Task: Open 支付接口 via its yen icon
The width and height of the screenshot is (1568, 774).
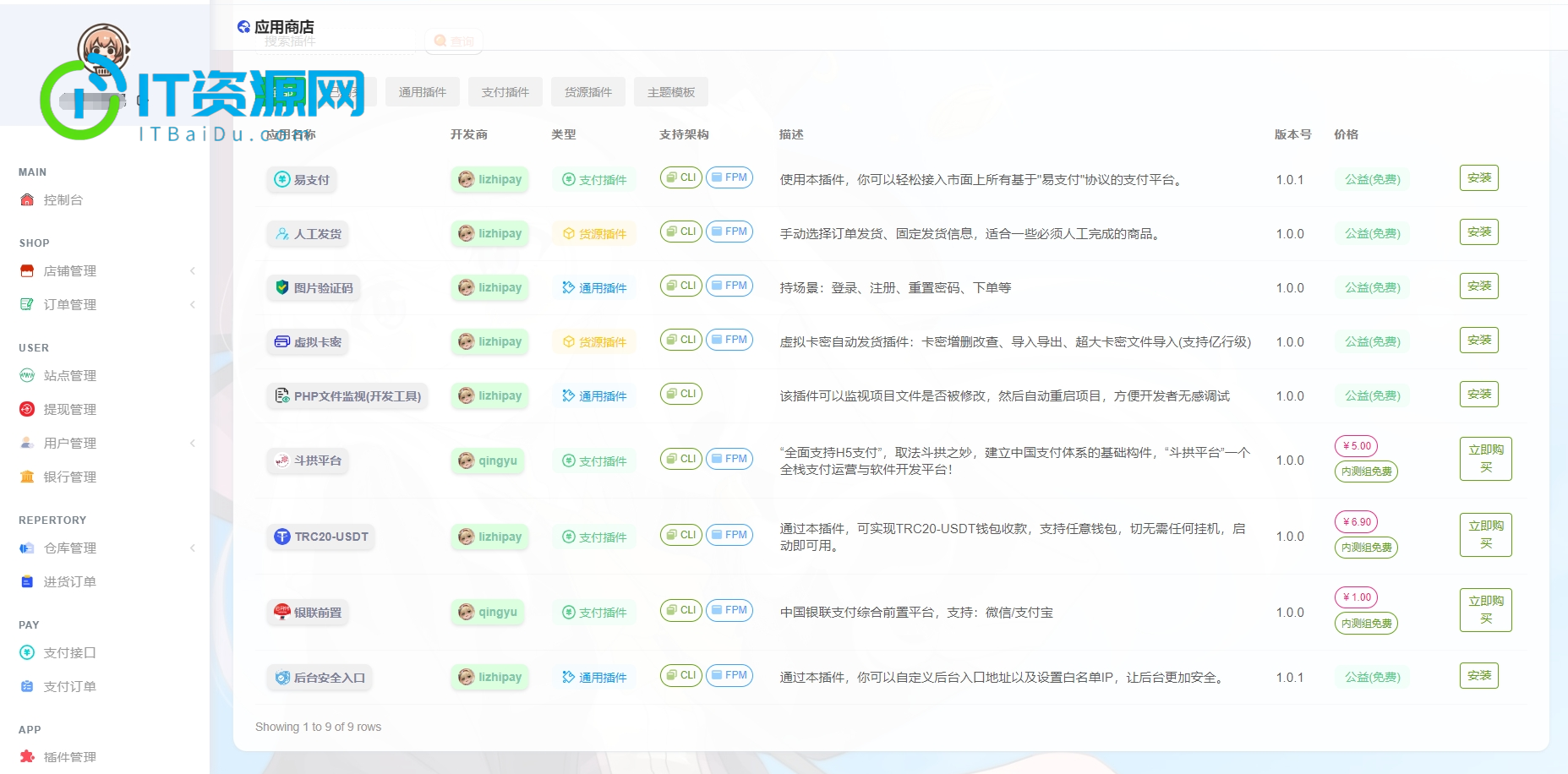Action: coord(27,653)
